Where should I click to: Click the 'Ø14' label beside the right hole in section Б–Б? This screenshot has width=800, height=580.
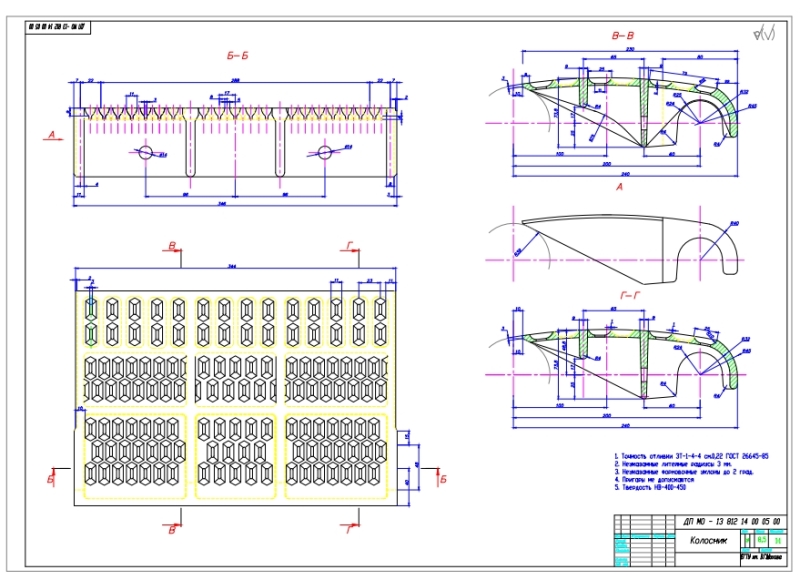[348, 147]
